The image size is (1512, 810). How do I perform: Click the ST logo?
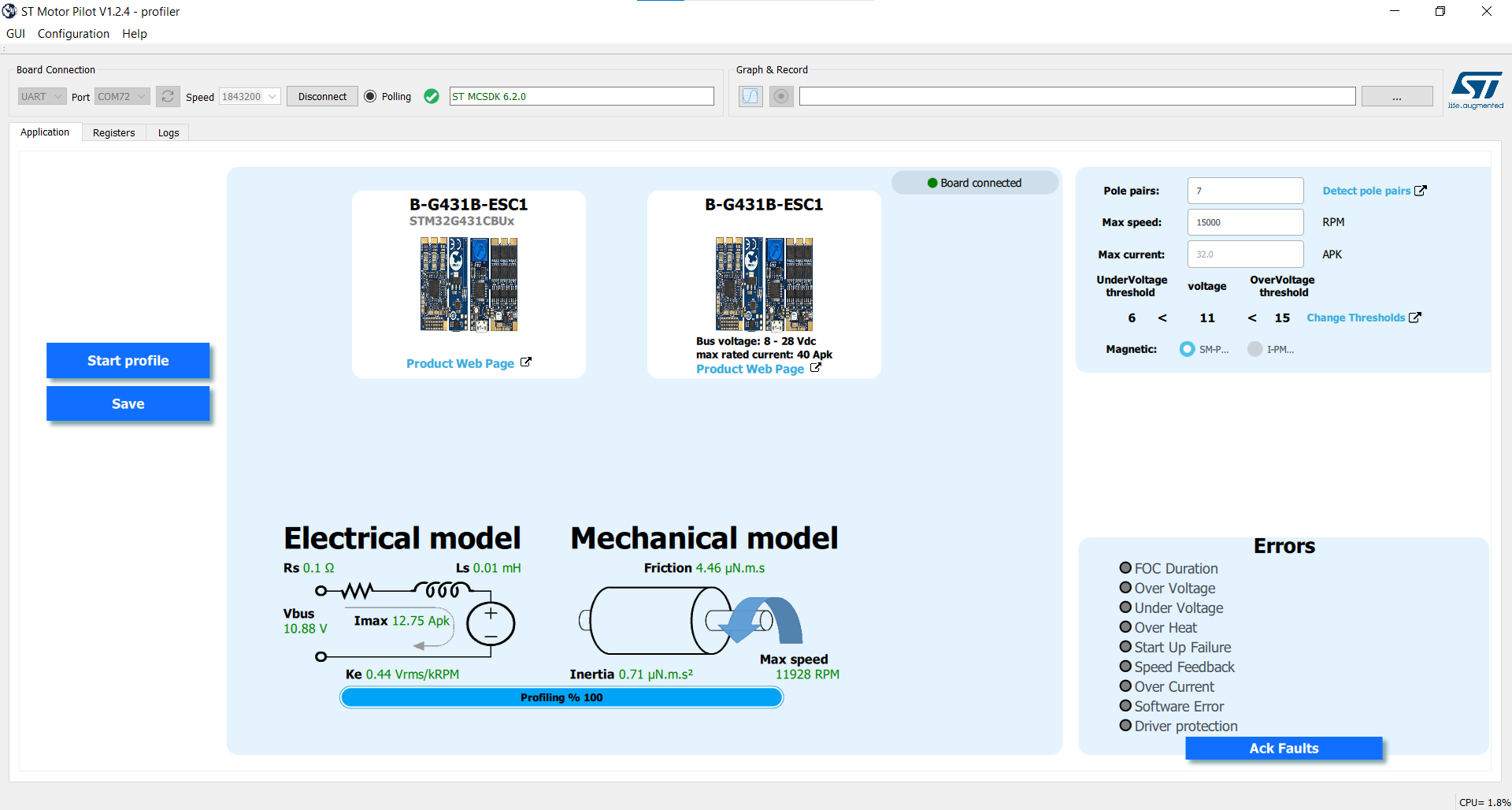tap(1476, 88)
